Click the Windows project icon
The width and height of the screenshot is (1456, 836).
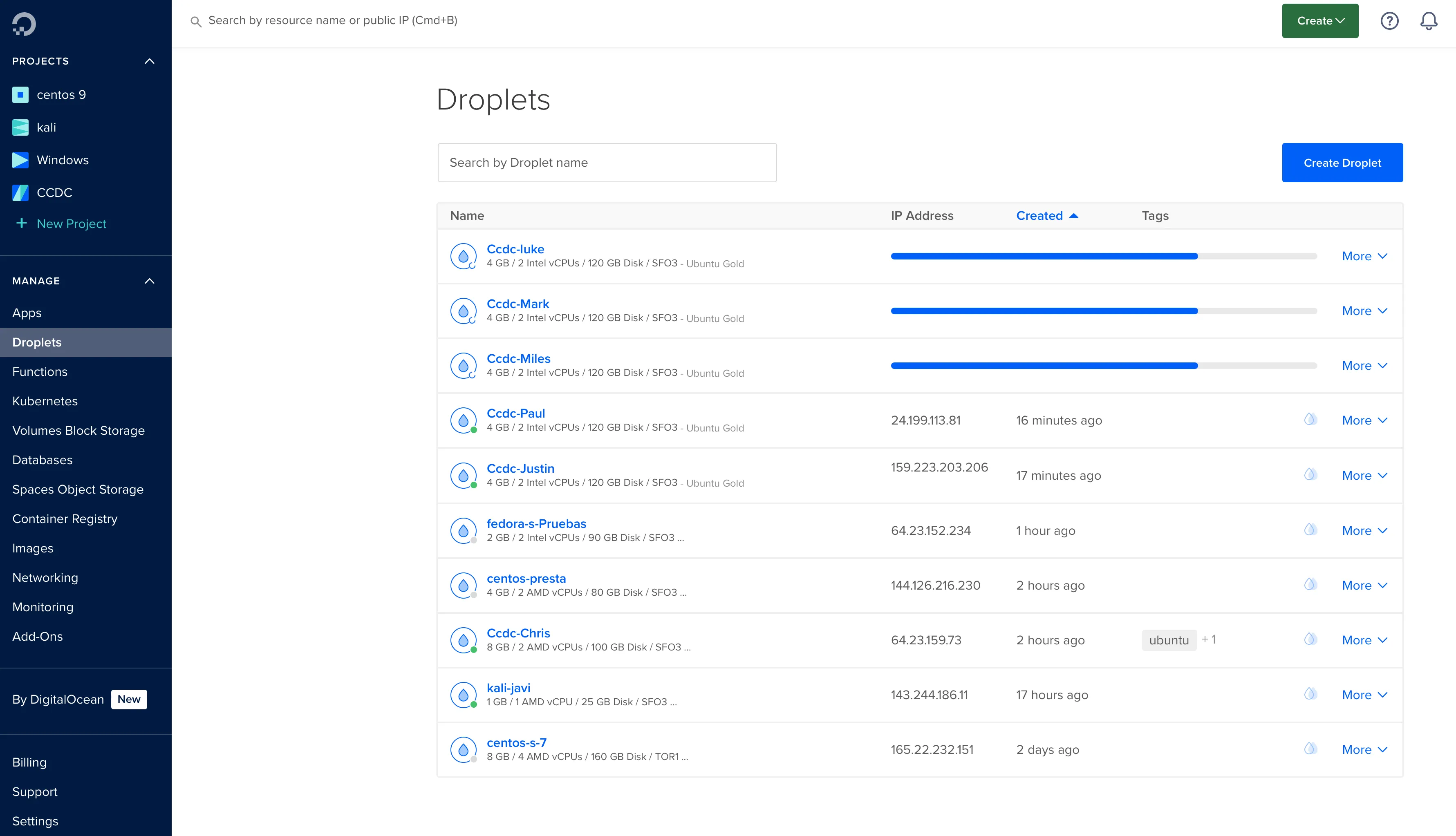pos(20,160)
